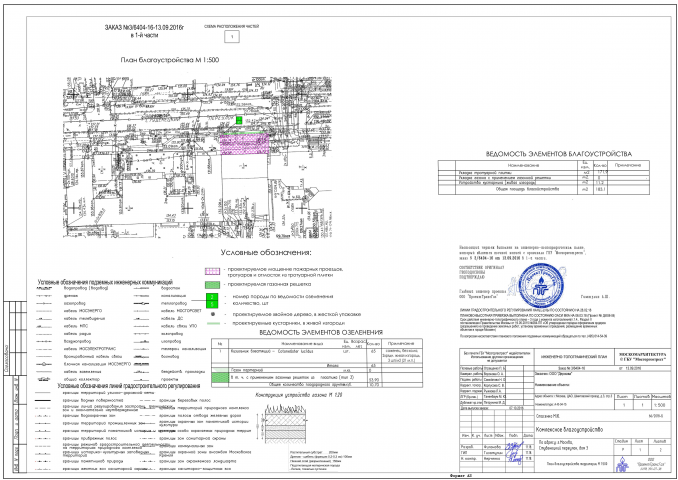This screenshot has height=480, width=678.
Task: Click legend entry 'кабель МОСГОРСВЕТ'
Action: click(x=183, y=311)
